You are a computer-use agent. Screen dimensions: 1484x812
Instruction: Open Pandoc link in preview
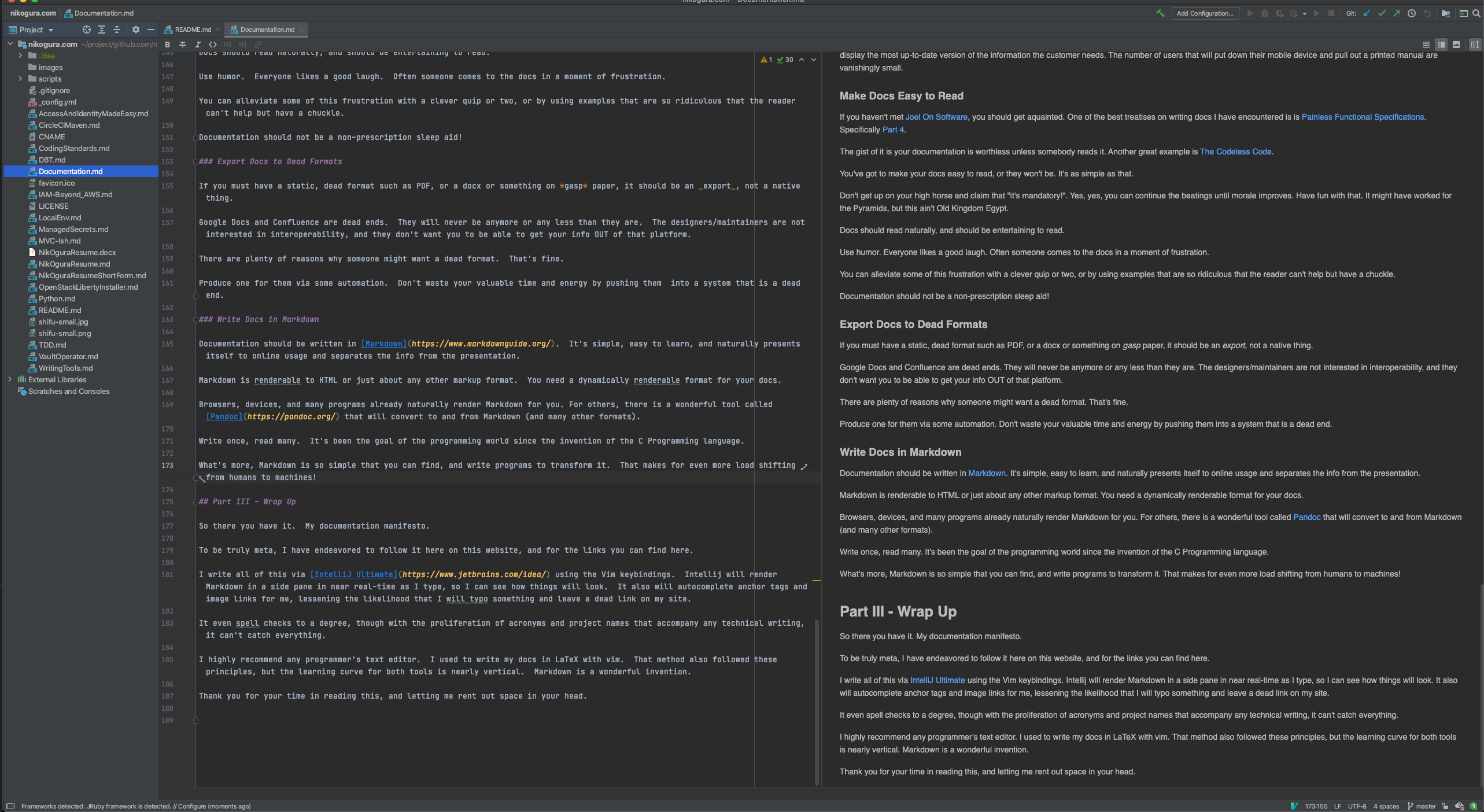(1306, 517)
